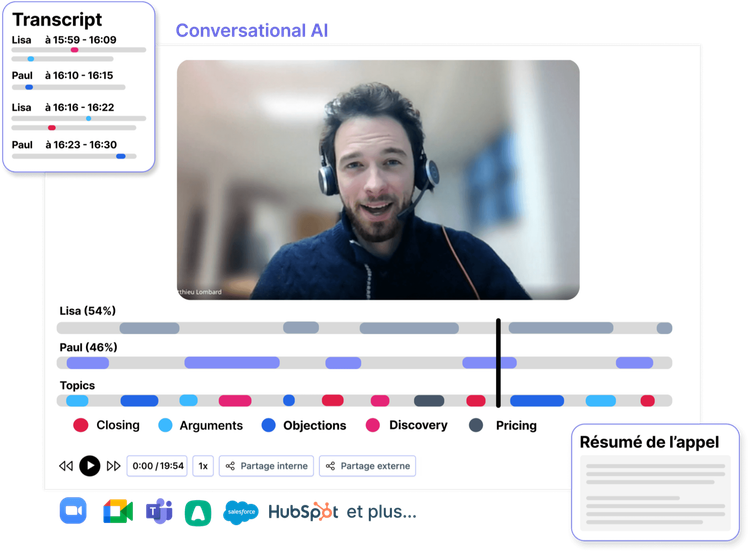
Task: Click the 0:00 / 19:54 time display
Action: tap(157, 466)
